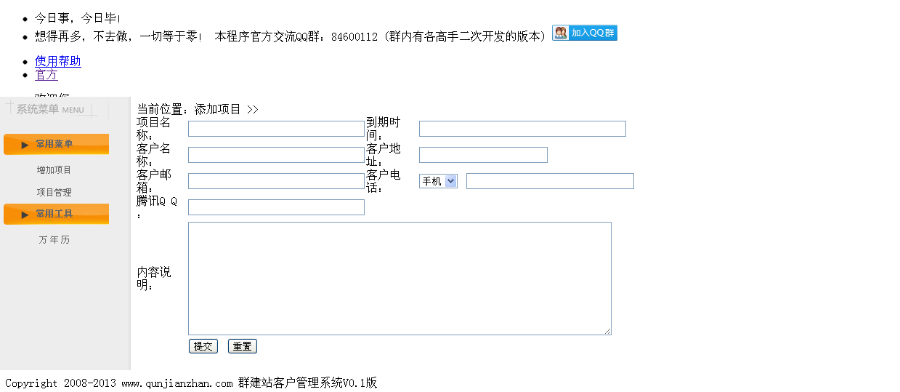Click the 今日事，今日毕 slogan text
The image size is (900, 392).
coord(77,18)
